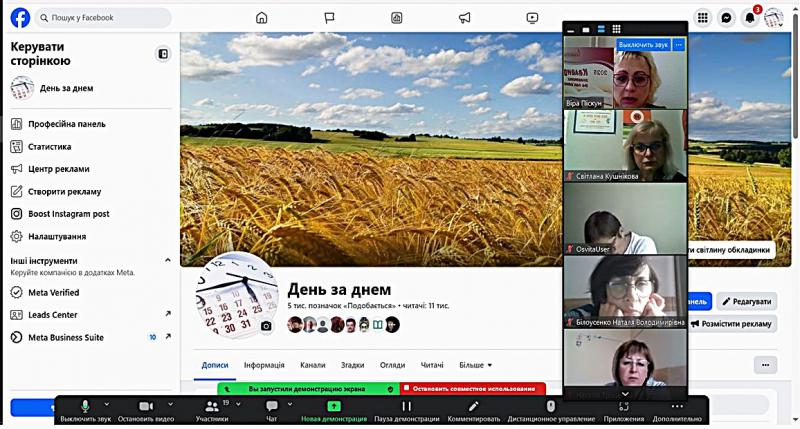Select OsvitaUser's video thumbnail

[625, 218]
